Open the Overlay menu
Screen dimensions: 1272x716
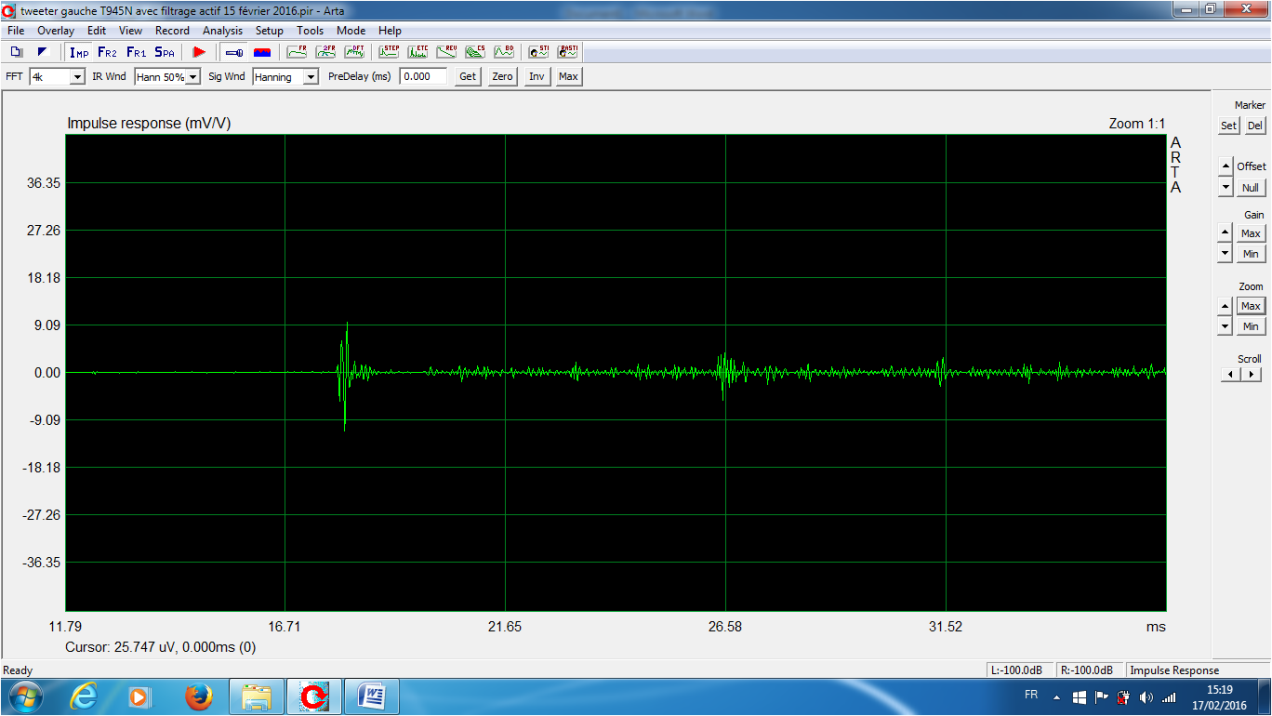(56, 31)
